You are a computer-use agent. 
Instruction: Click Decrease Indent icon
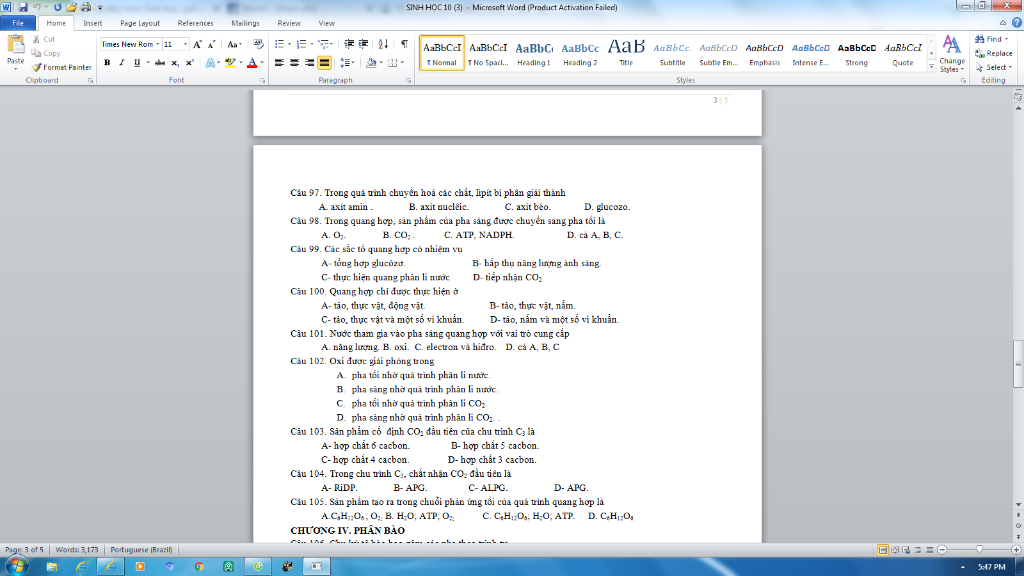point(349,44)
